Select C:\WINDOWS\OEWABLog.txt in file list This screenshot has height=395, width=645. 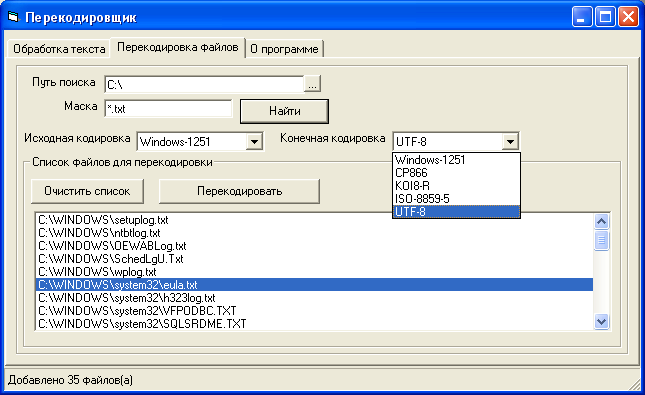click(314, 246)
